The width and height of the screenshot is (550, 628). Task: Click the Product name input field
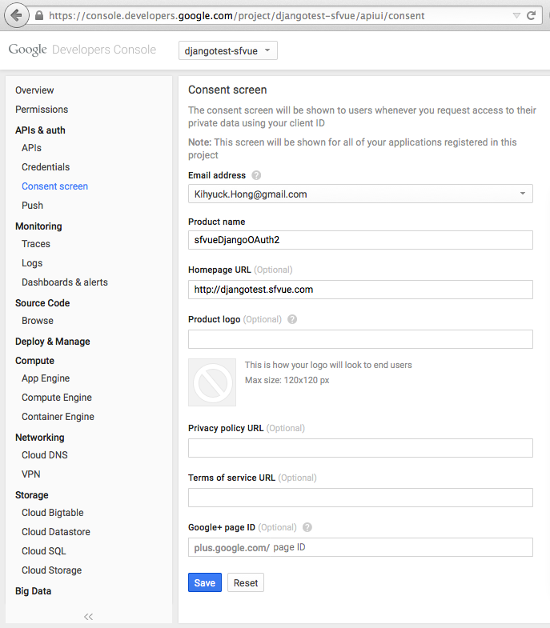pos(360,240)
